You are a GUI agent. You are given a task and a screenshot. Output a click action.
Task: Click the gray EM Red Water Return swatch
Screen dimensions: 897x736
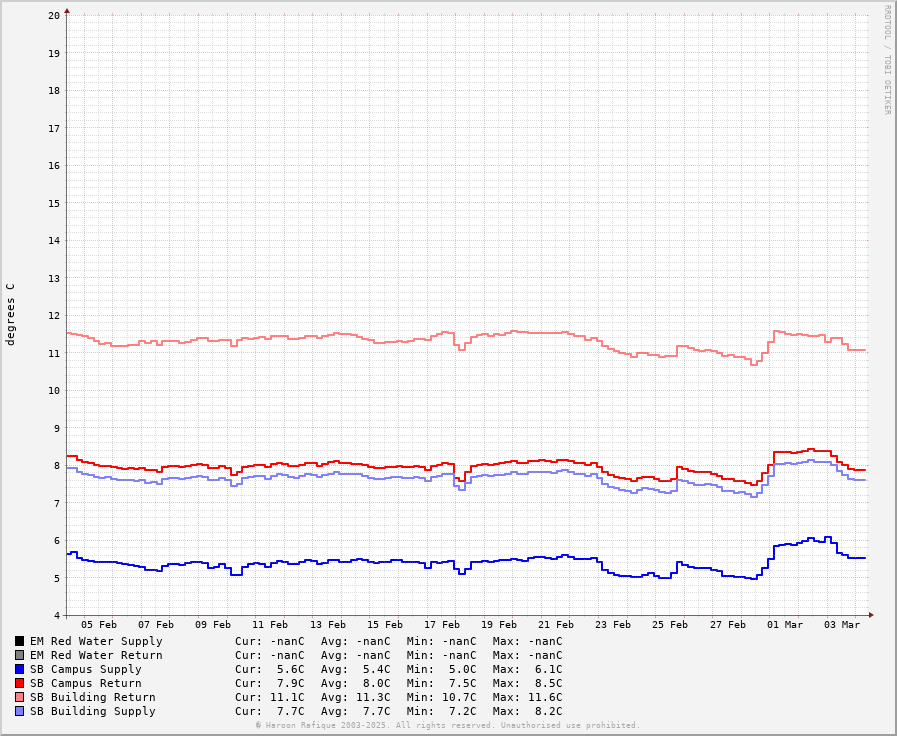(x=19, y=655)
